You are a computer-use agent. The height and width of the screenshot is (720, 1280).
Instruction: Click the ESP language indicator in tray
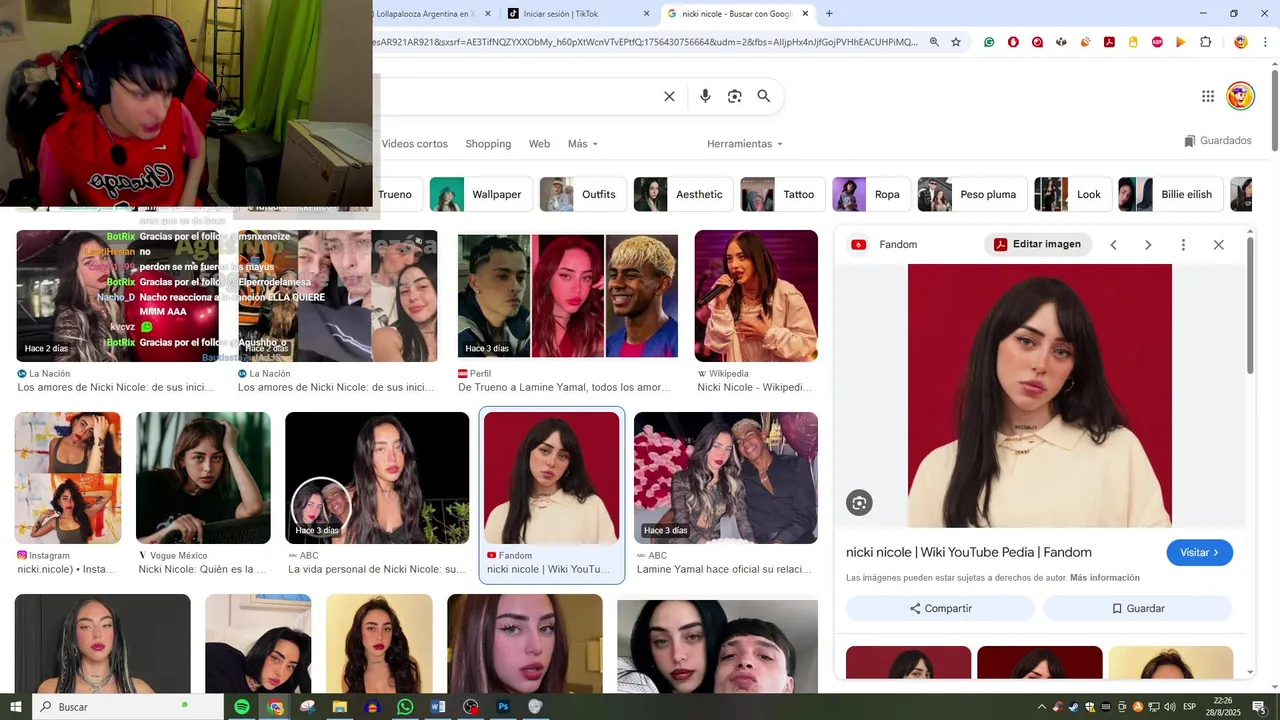[x=1189, y=707]
